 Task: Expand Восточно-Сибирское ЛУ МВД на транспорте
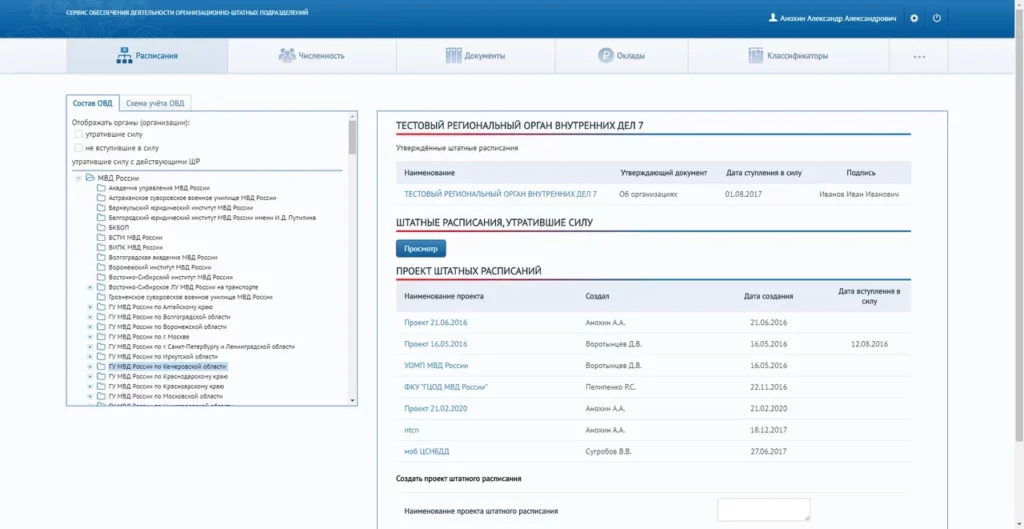[90, 287]
